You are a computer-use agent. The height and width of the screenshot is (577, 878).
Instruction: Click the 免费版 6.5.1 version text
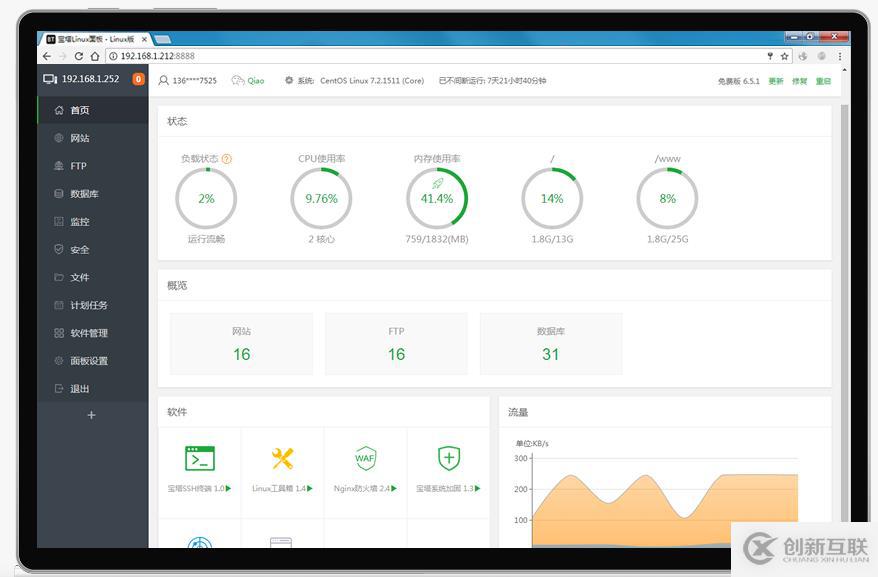tap(739, 81)
